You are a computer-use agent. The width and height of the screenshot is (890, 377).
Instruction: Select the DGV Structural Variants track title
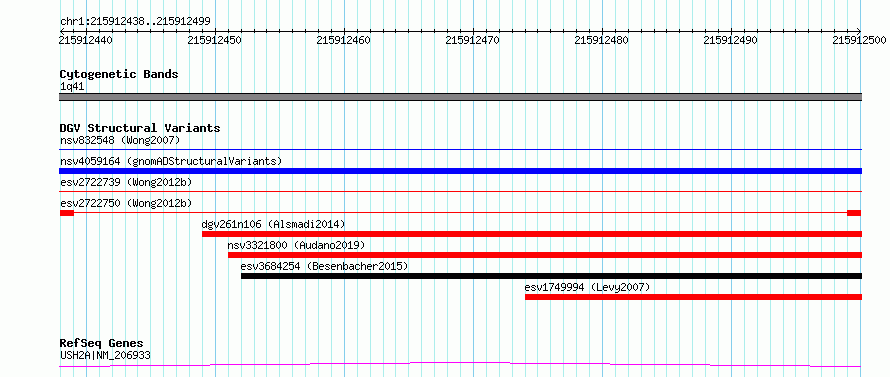pos(140,128)
